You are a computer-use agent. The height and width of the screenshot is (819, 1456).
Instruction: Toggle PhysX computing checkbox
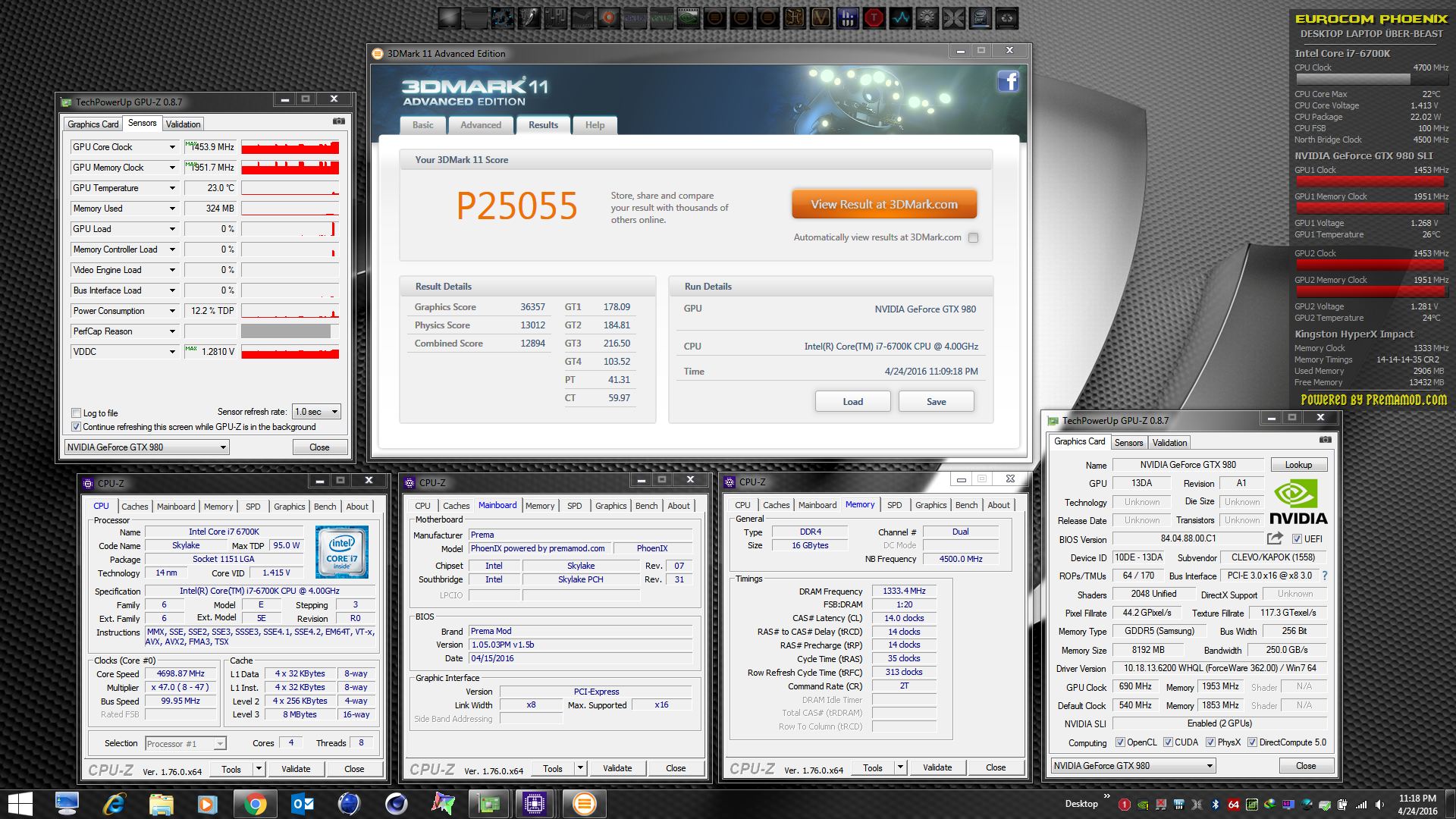click(x=1210, y=742)
